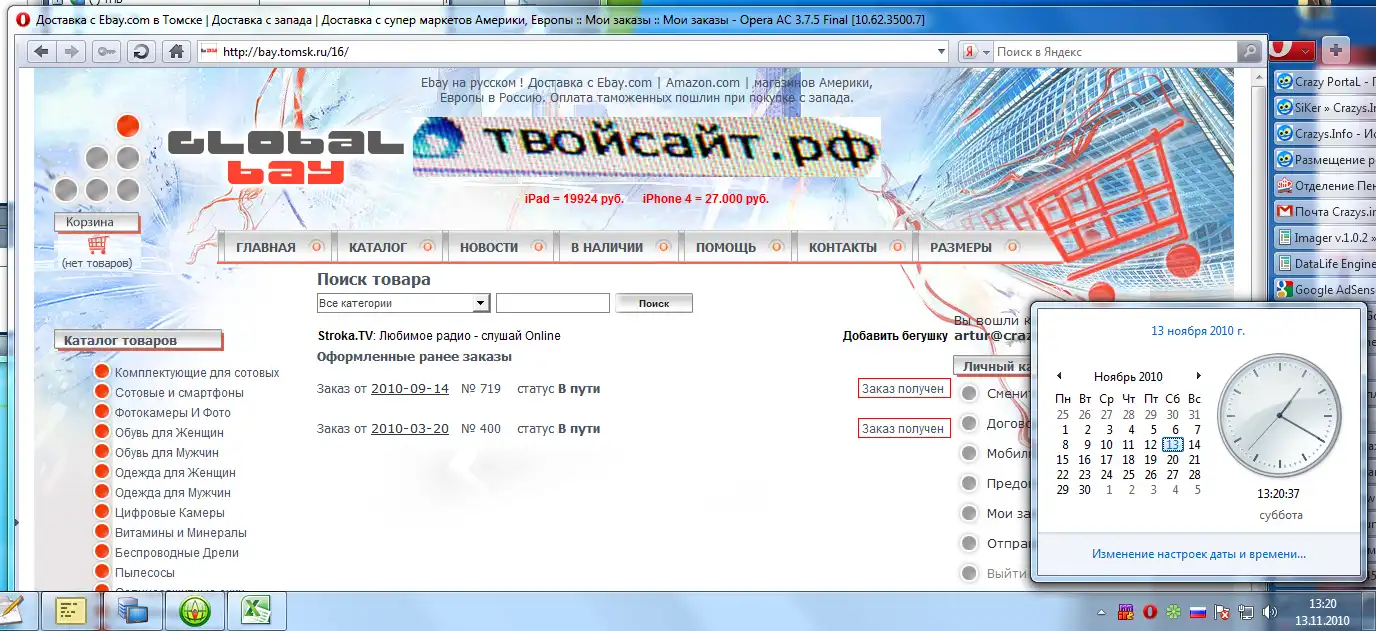The height and width of the screenshot is (631, 1376).
Task: Open the address bar URL history dropdown
Action: tap(940, 52)
